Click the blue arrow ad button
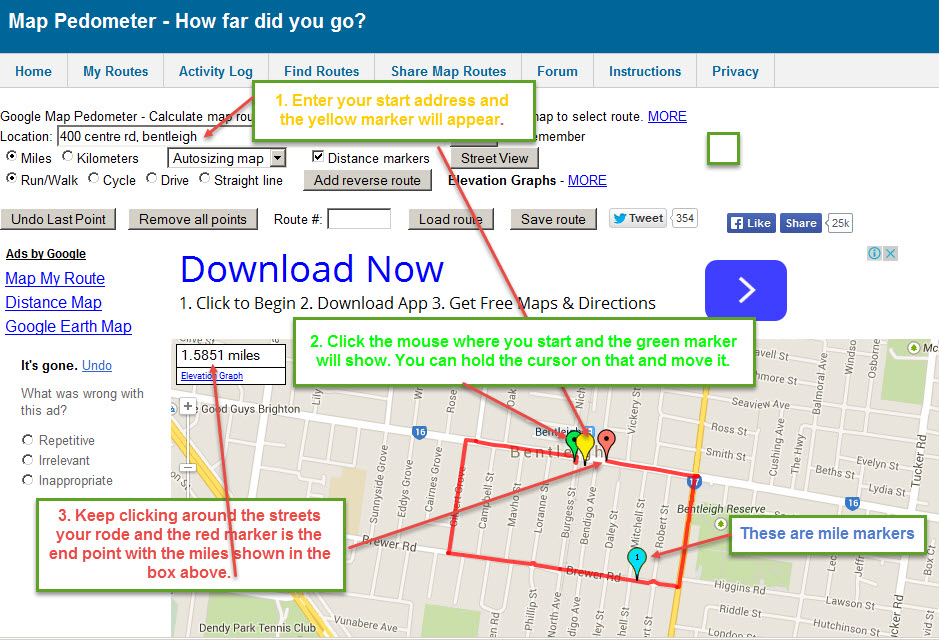The image size is (939, 640). click(x=745, y=290)
